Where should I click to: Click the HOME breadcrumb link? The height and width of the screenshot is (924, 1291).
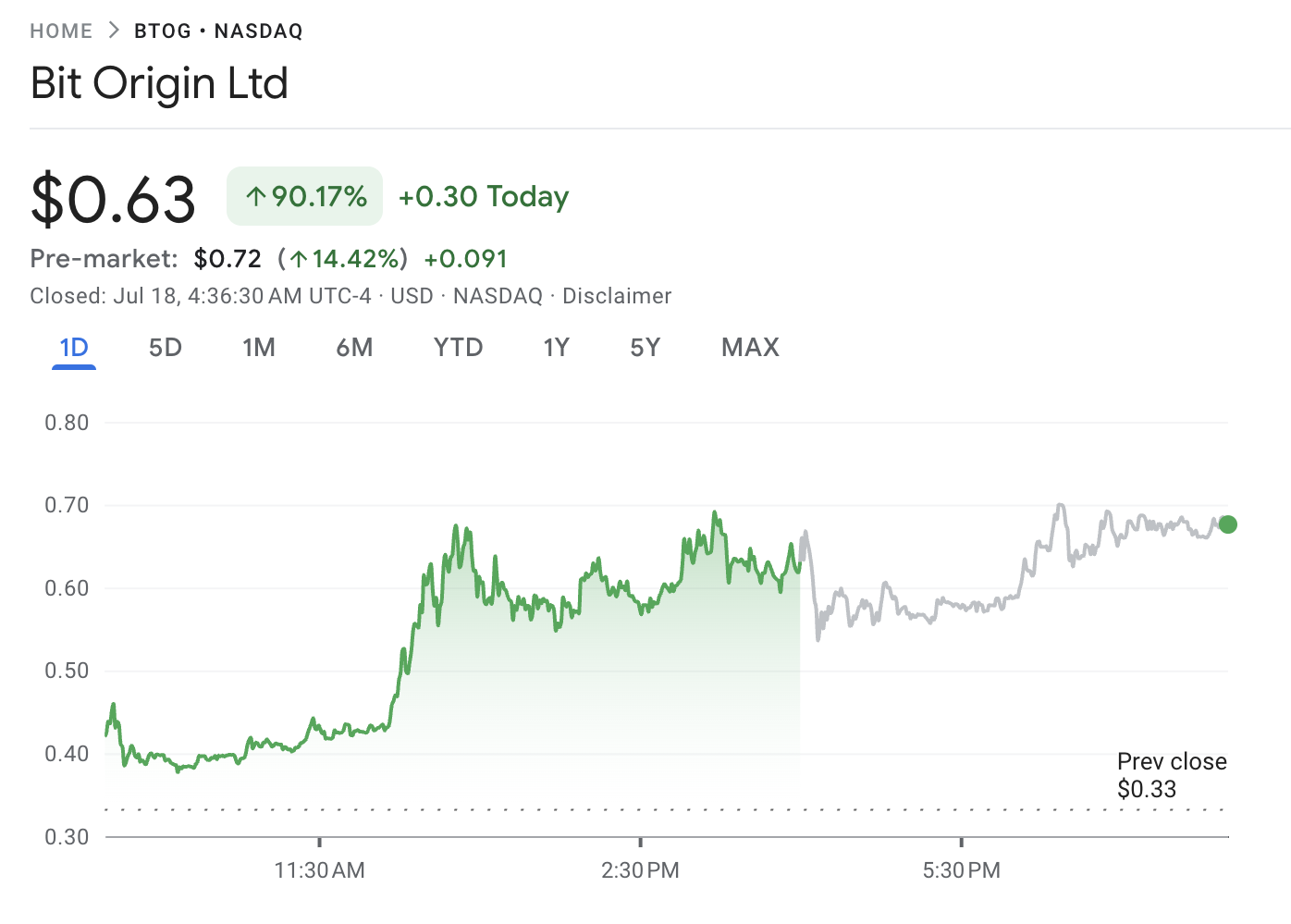point(60,30)
